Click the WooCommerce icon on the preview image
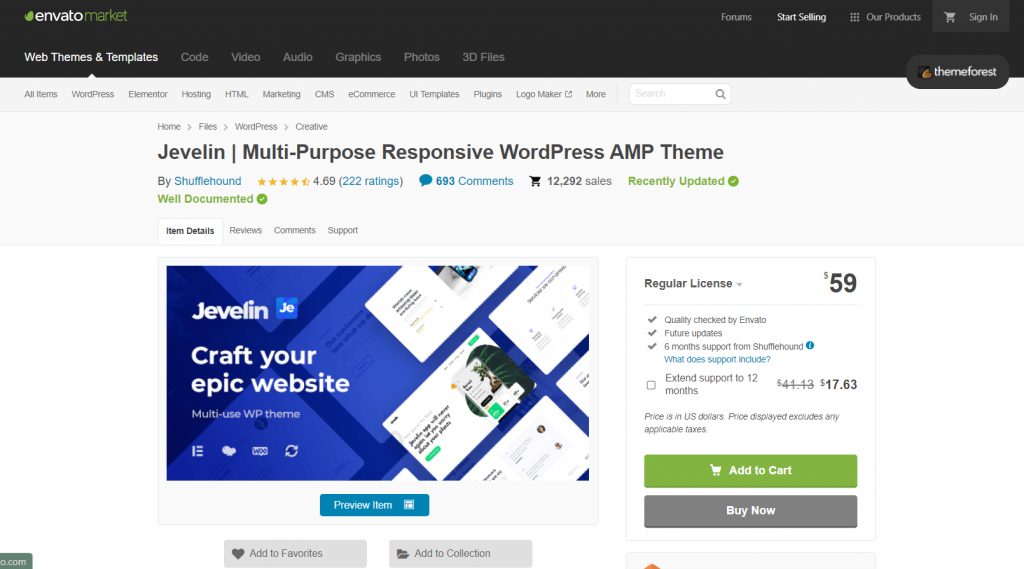Viewport: 1024px width, 569px height. coord(260,451)
